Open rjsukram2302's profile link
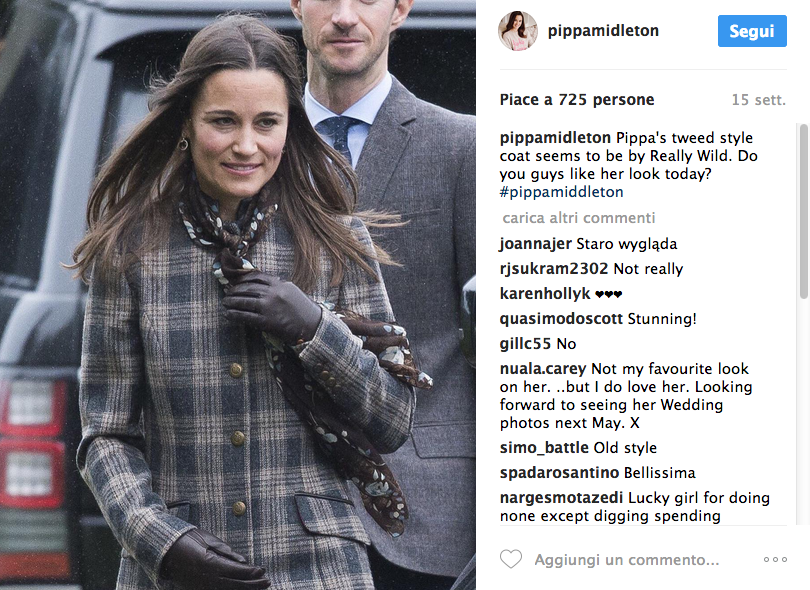Screen dimensions: 810x590 (554, 269)
